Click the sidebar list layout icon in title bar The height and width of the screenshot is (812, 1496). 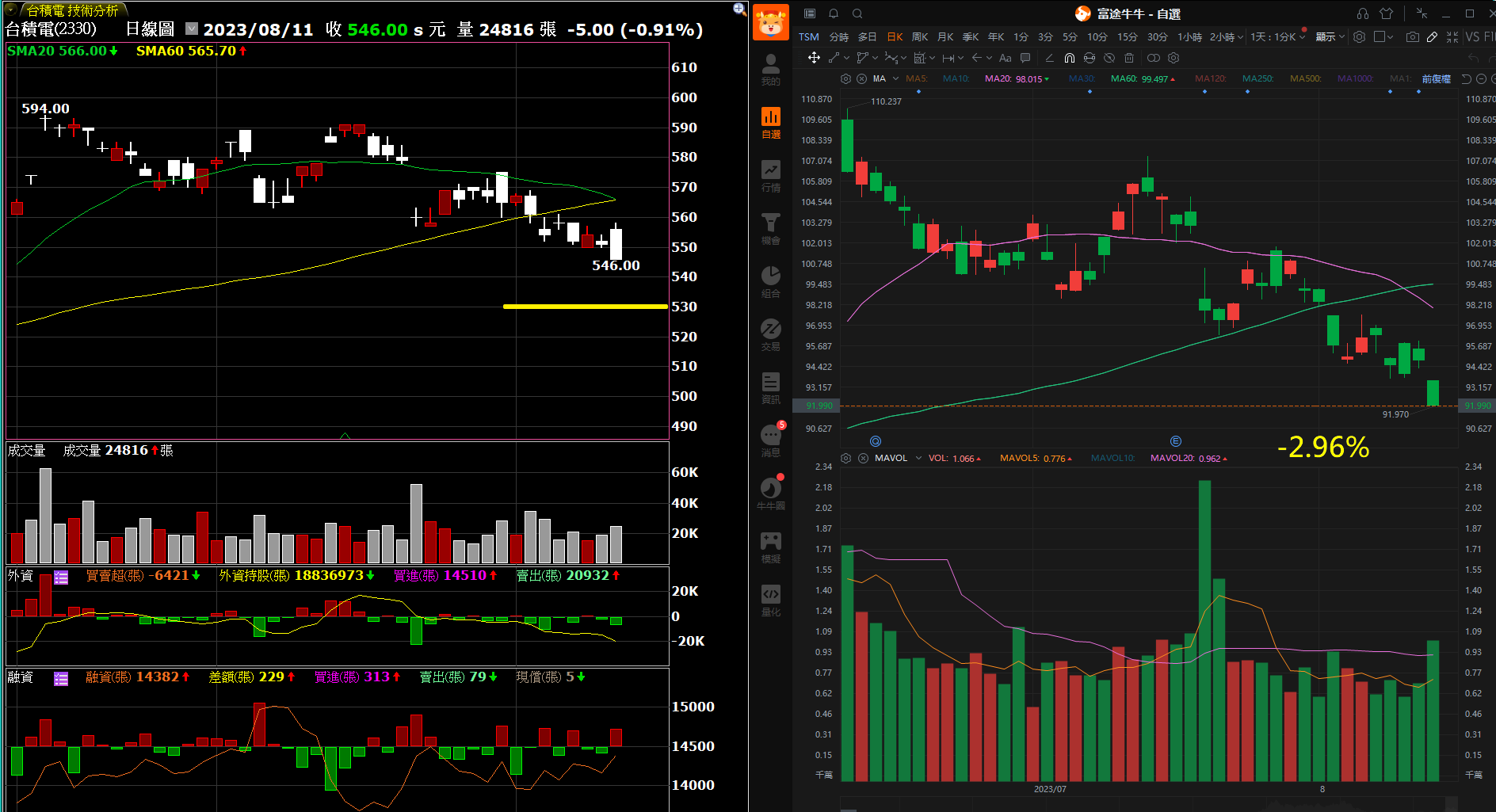pyautogui.click(x=810, y=13)
